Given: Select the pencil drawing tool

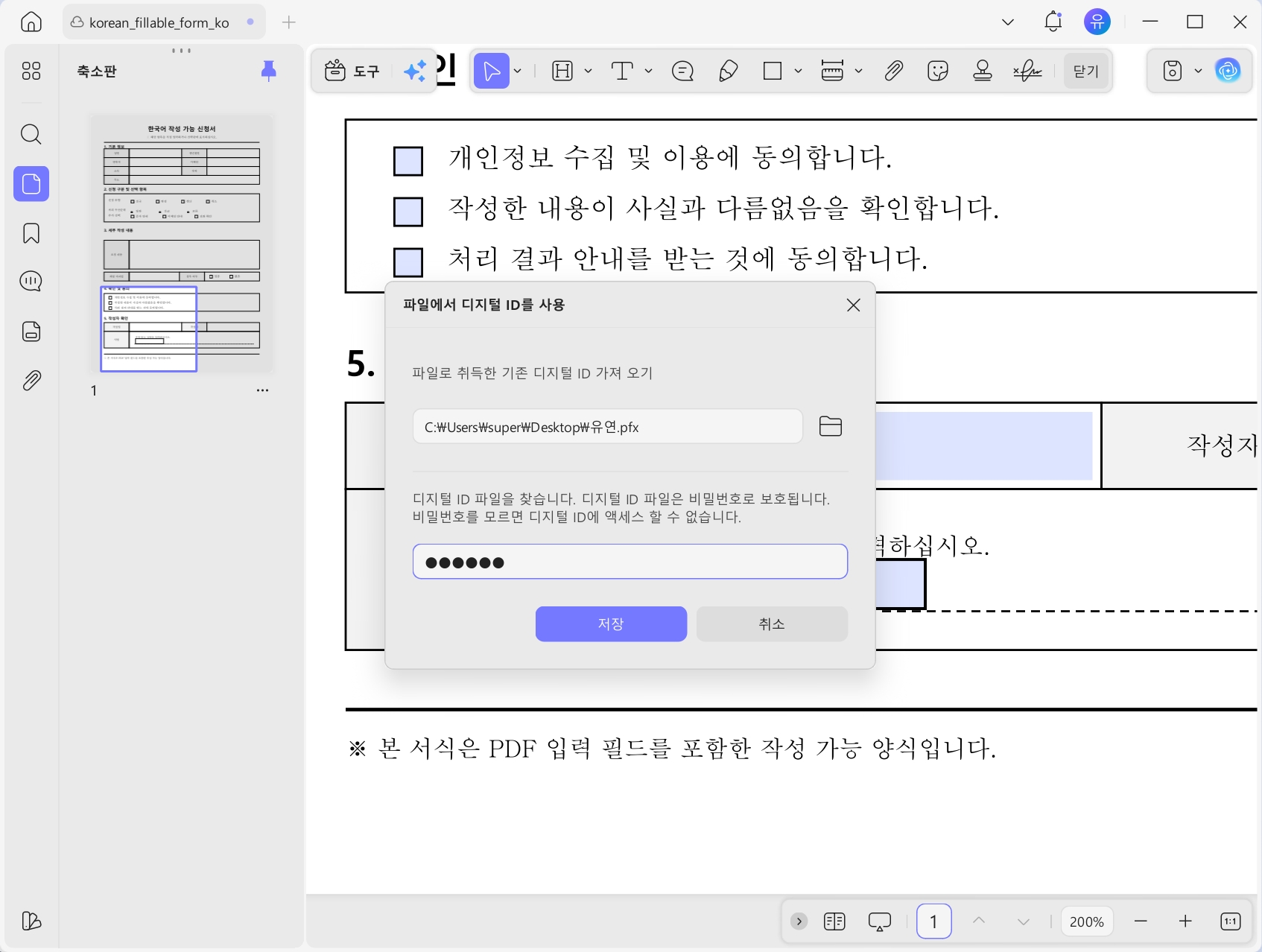Looking at the screenshot, I should coord(728,72).
